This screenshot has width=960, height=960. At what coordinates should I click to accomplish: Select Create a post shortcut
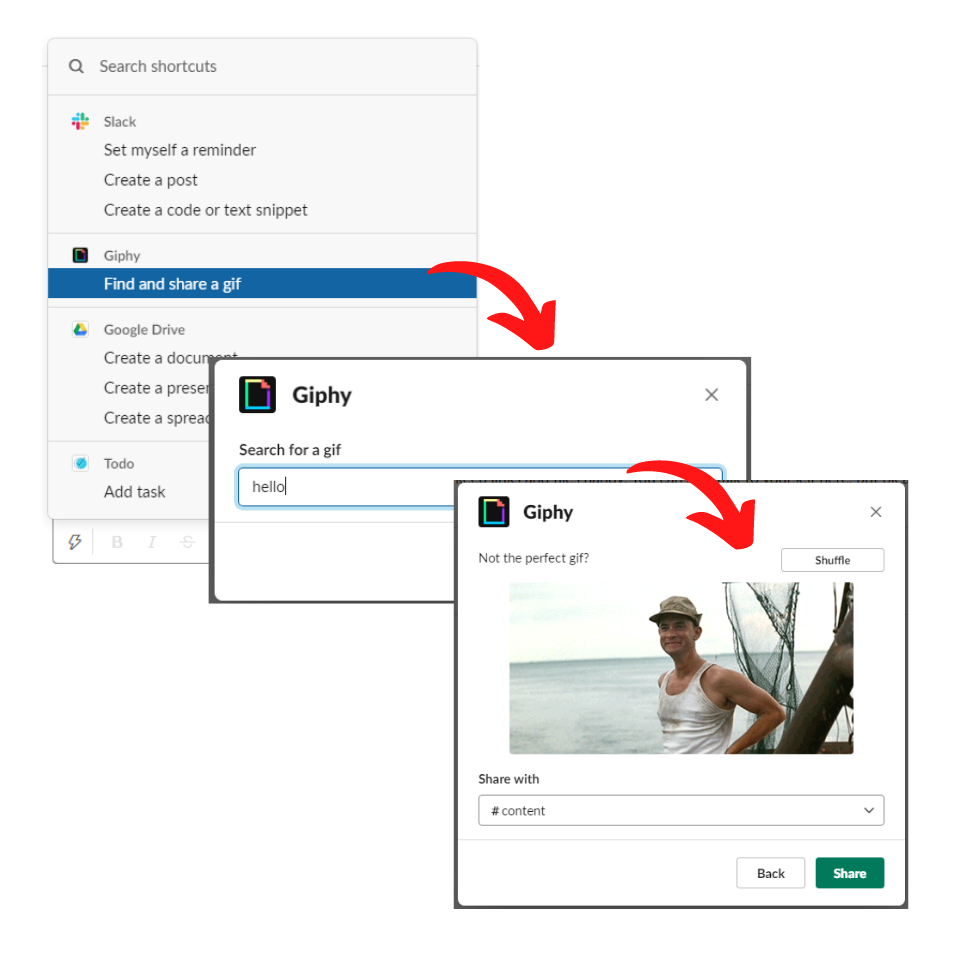pos(150,180)
